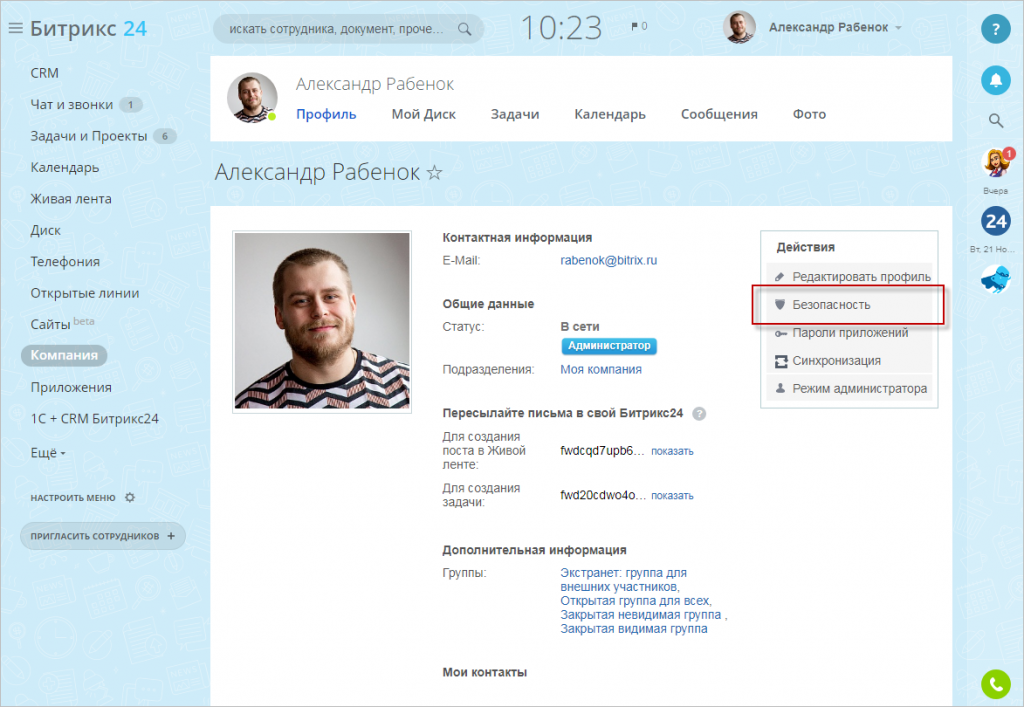This screenshot has width=1024, height=707.
Task: Click the pencil icon for Редактировать профиль
Action: coord(780,277)
